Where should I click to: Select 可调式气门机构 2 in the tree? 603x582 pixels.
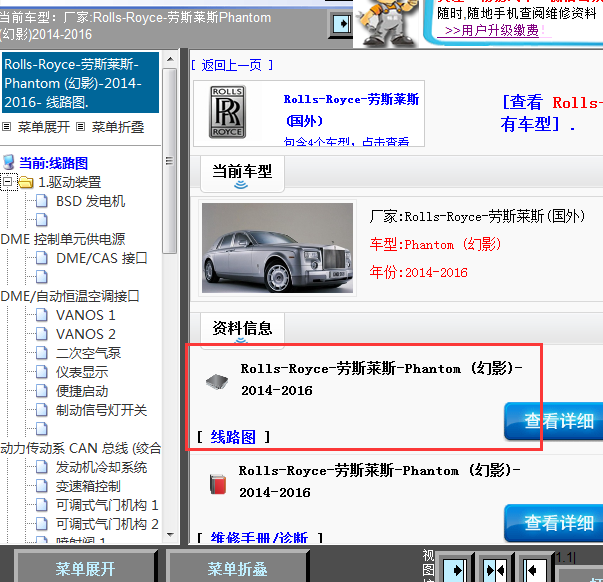coord(107,524)
